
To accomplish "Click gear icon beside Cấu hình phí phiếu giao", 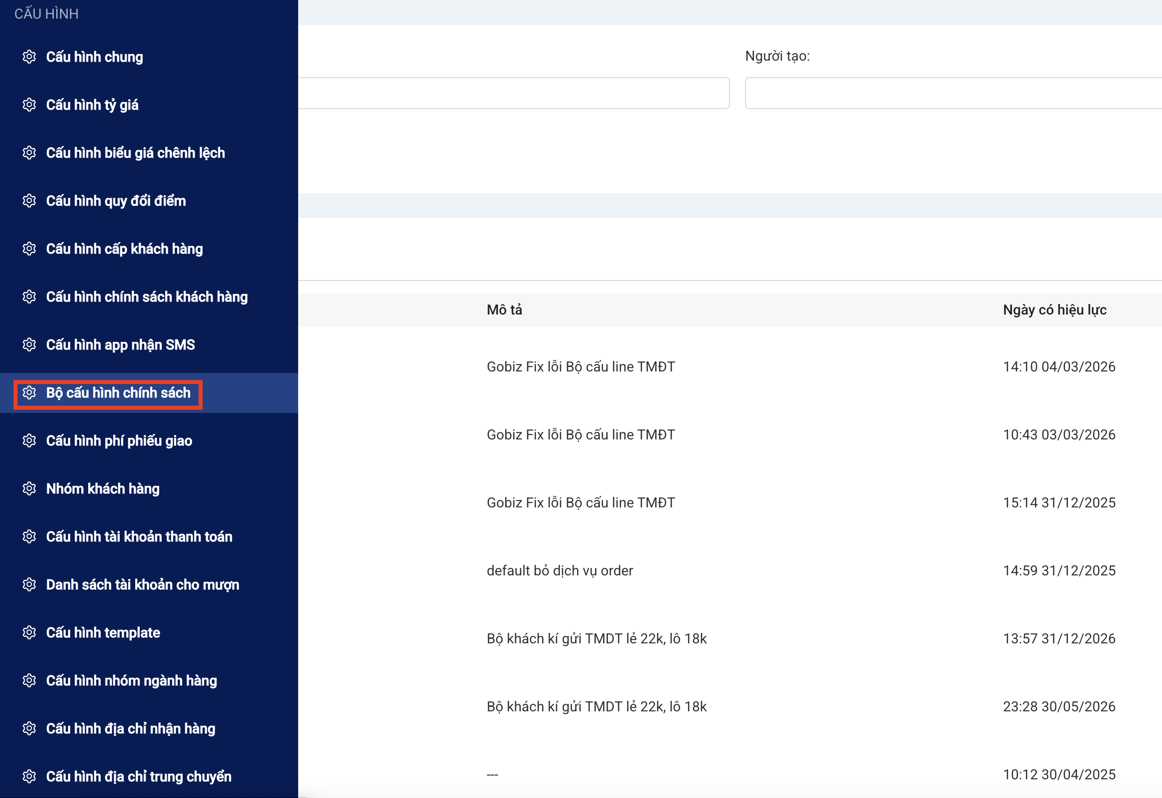I will pyautogui.click(x=29, y=441).
